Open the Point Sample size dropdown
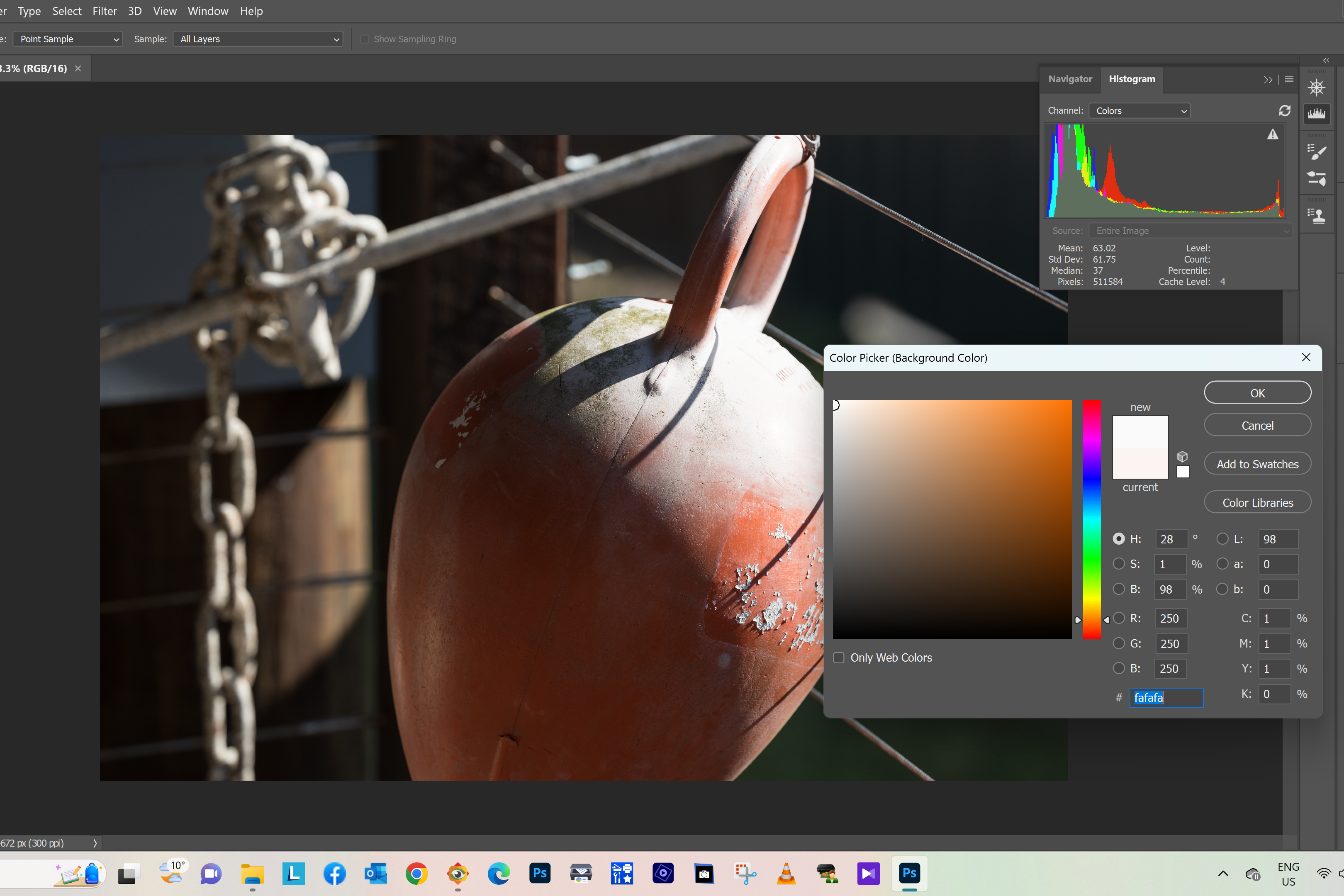 pyautogui.click(x=68, y=39)
